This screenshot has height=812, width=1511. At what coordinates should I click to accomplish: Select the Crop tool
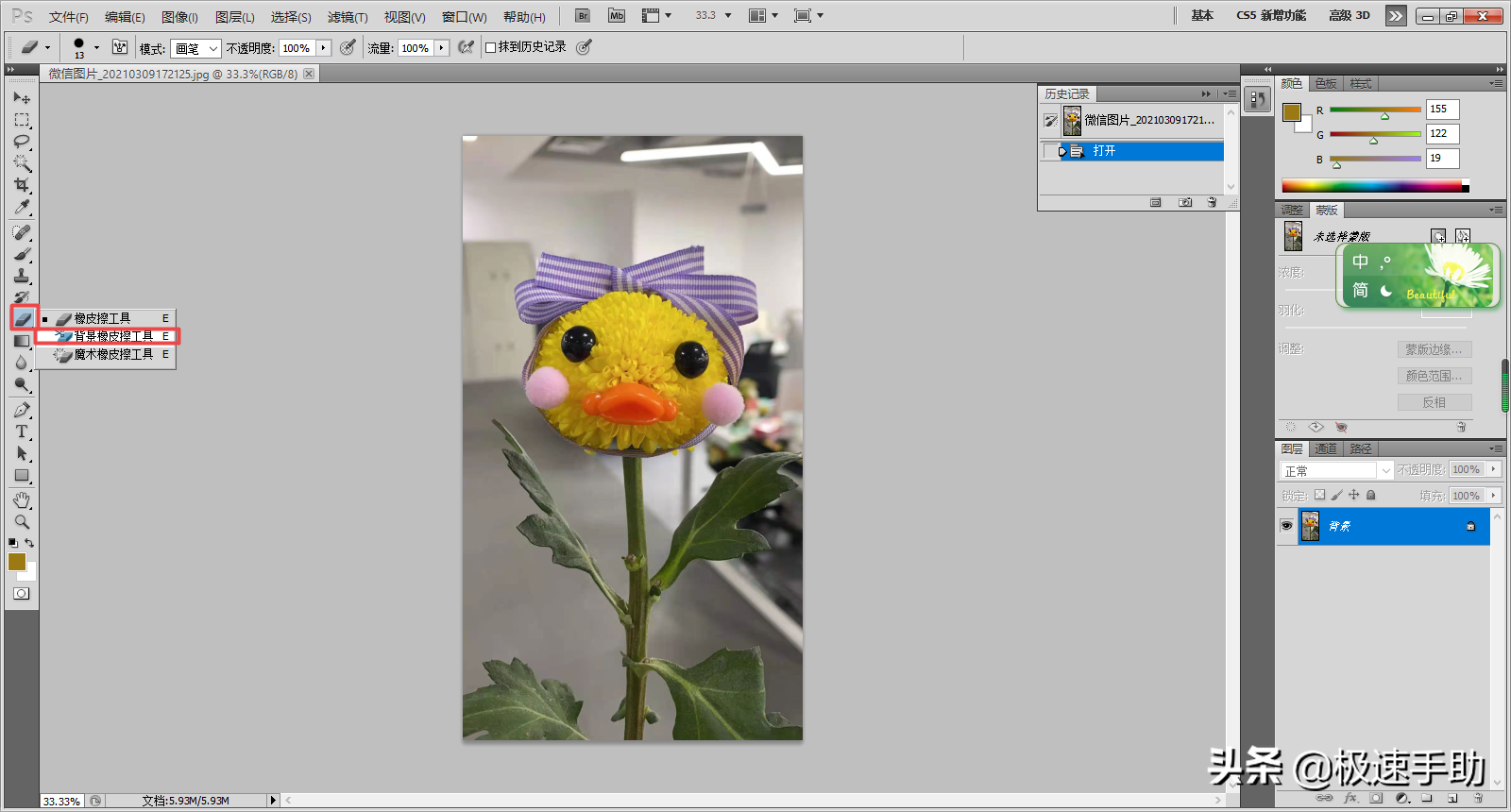tap(22, 185)
